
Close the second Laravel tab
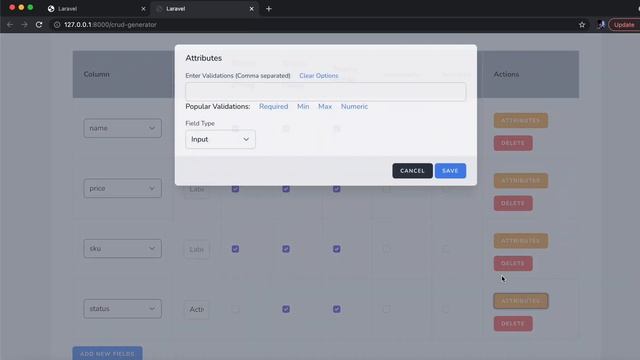[x=251, y=9]
